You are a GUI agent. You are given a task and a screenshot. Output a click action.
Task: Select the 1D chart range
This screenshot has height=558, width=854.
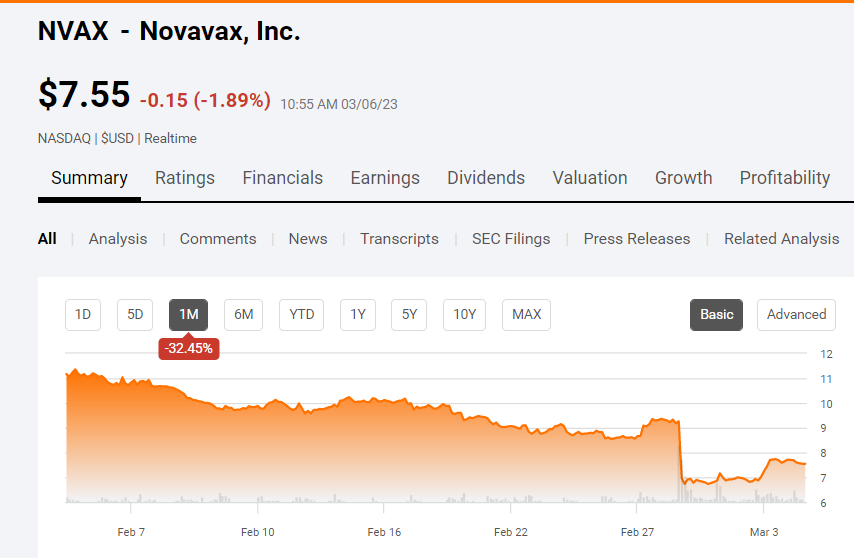tap(83, 314)
